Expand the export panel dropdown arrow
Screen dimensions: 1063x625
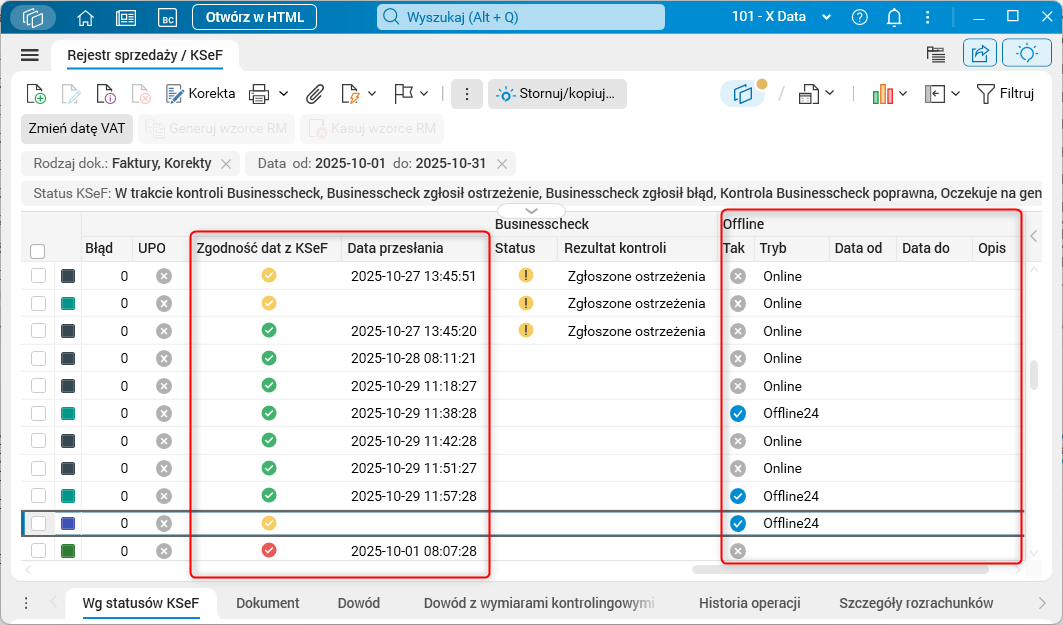click(955, 94)
